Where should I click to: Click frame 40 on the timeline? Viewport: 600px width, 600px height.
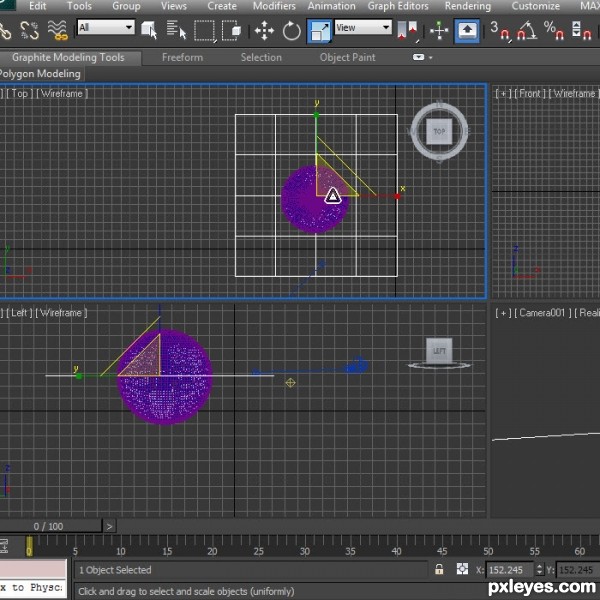coord(396,551)
